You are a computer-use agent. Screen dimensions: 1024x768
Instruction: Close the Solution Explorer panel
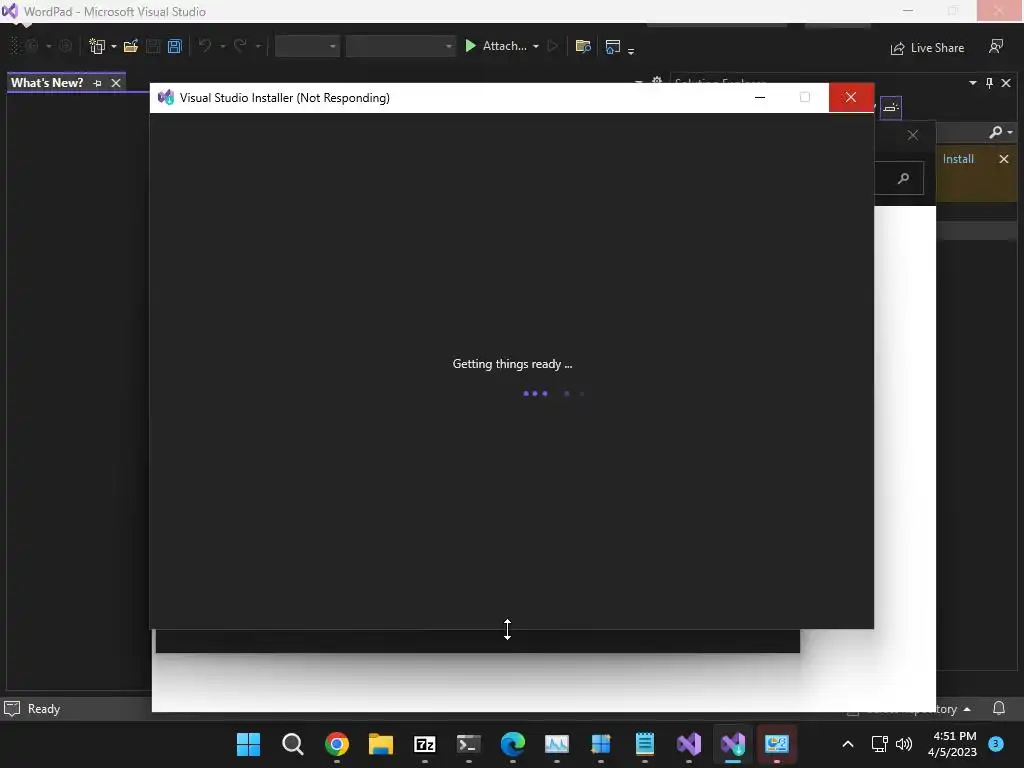click(x=1006, y=83)
